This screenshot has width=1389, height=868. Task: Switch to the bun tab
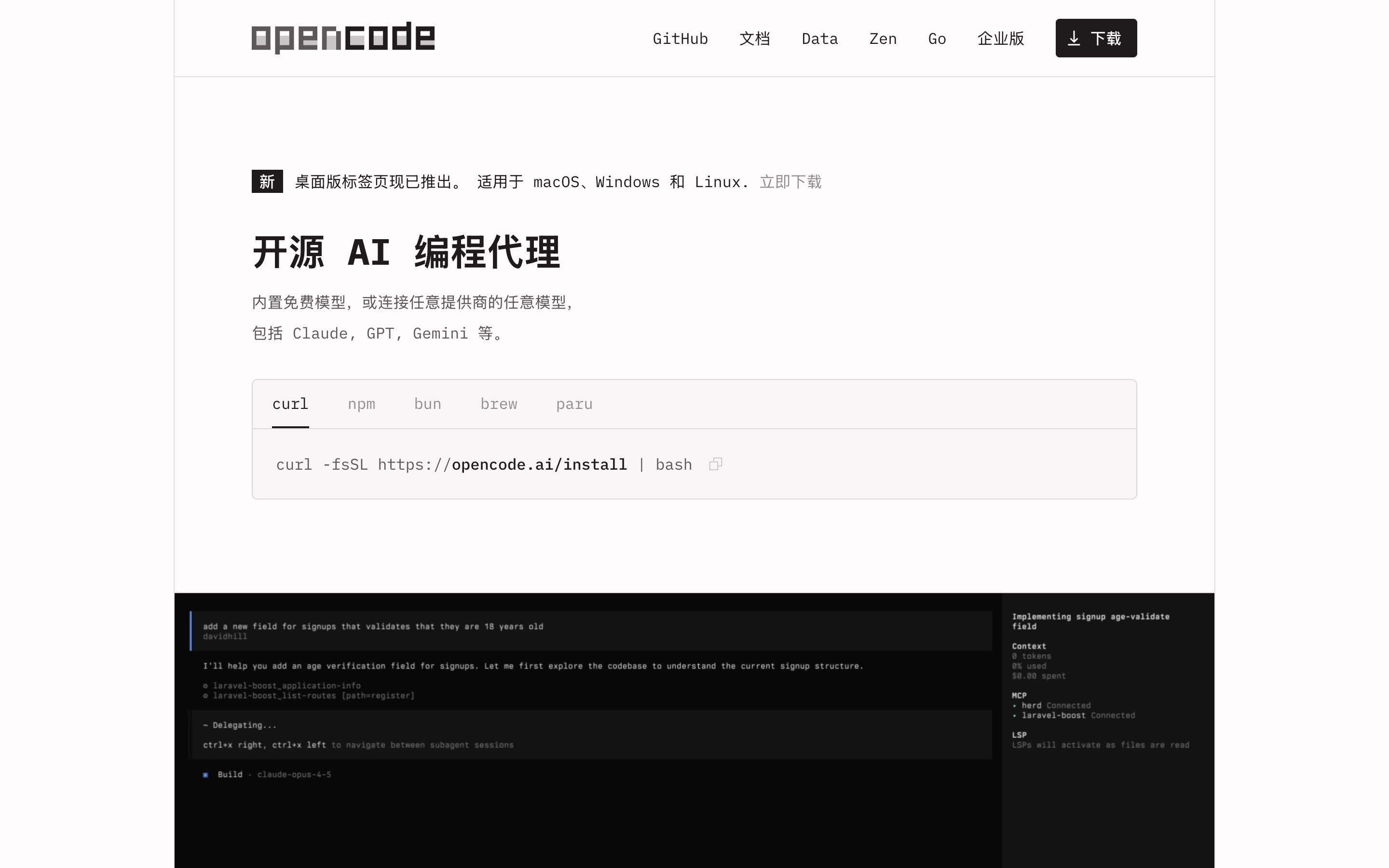428,404
